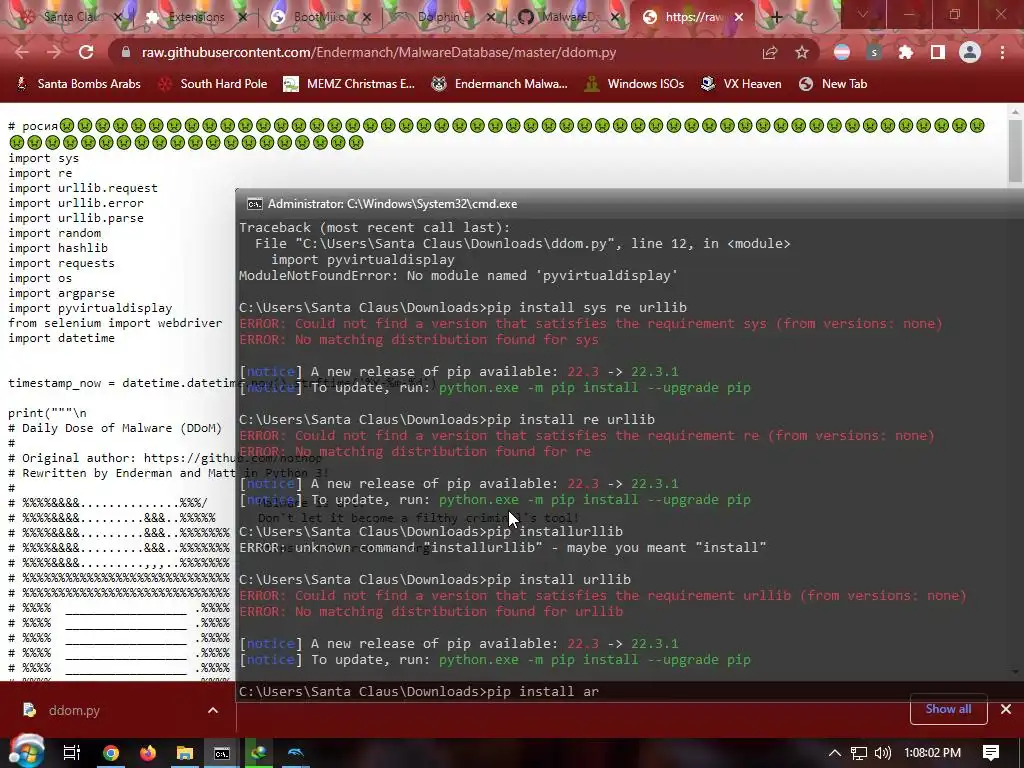Click the cmd prompt line 'pip install ar'
Viewport: 1024px width, 768px height.
(x=419, y=692)
